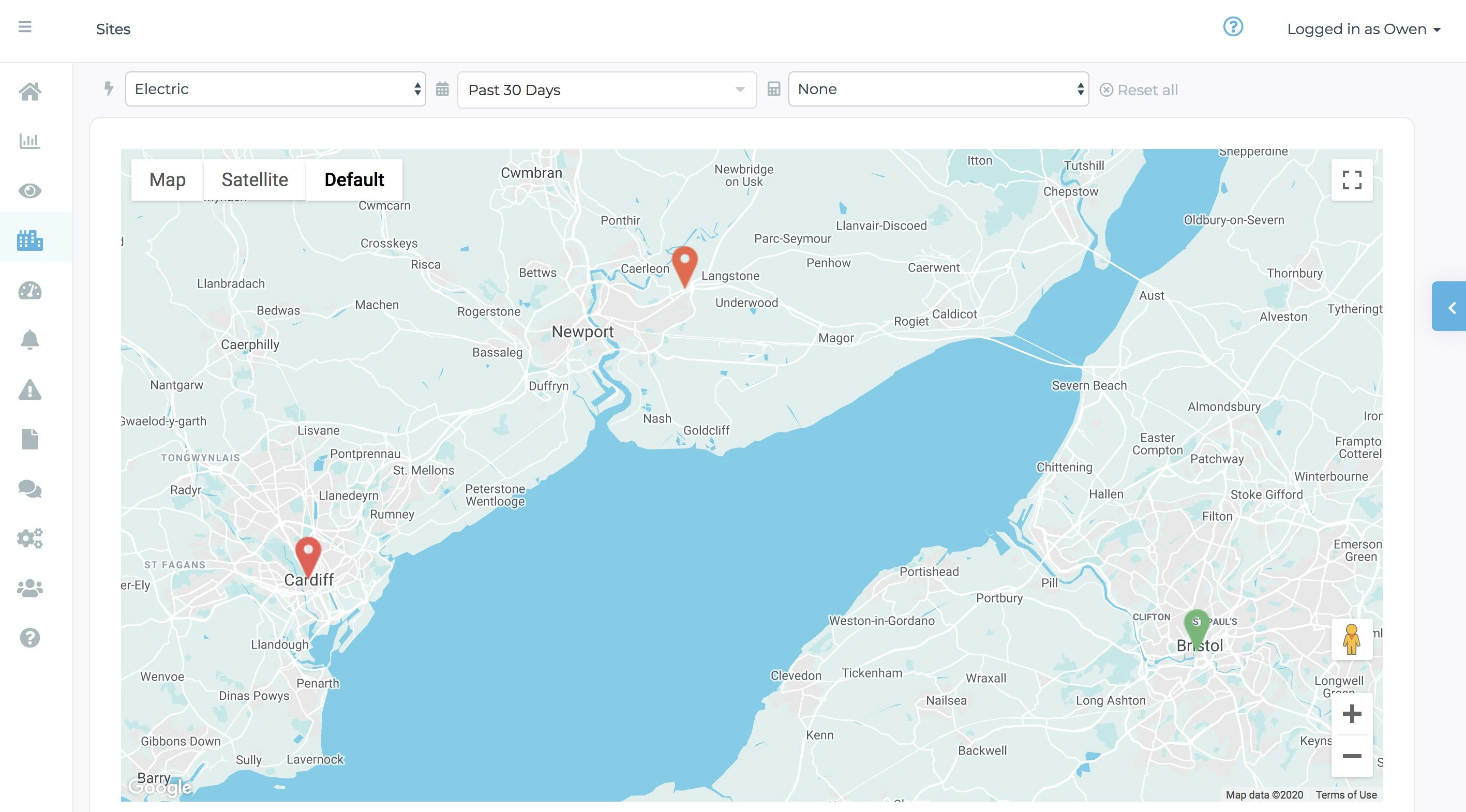Open the chat comments icon
The height and width of the screenshot is (812, 1466).
[29, 489]
